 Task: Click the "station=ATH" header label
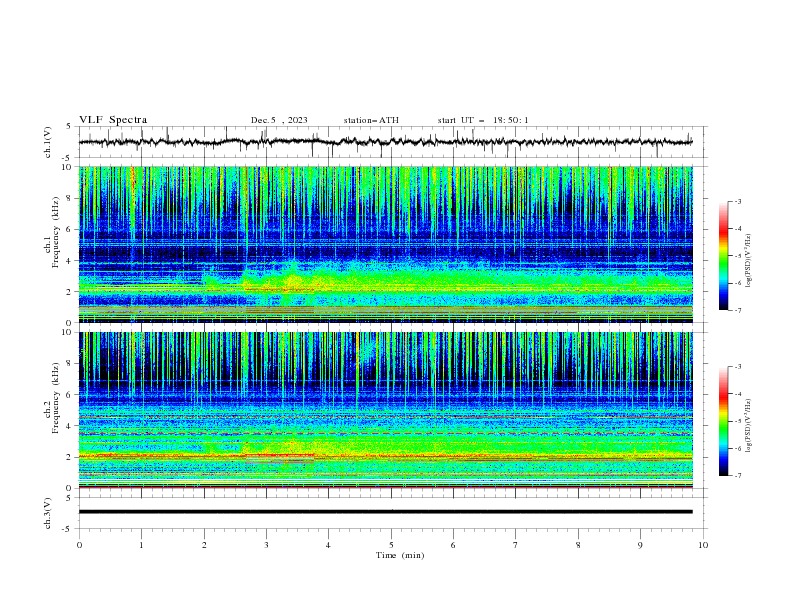[371, 120]
